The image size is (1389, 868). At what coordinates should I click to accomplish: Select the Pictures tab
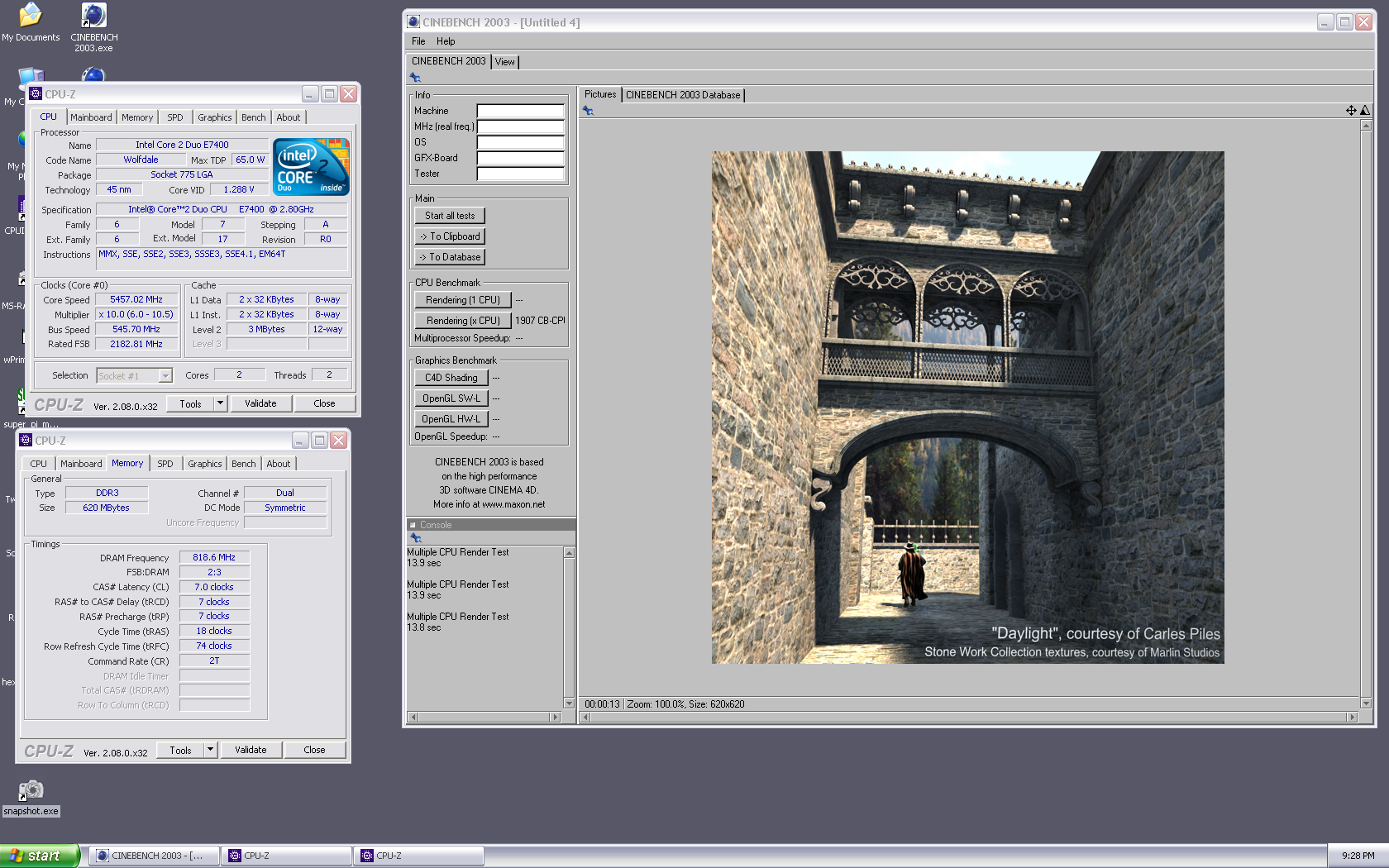pyautogui.click(x=600, y=94)
